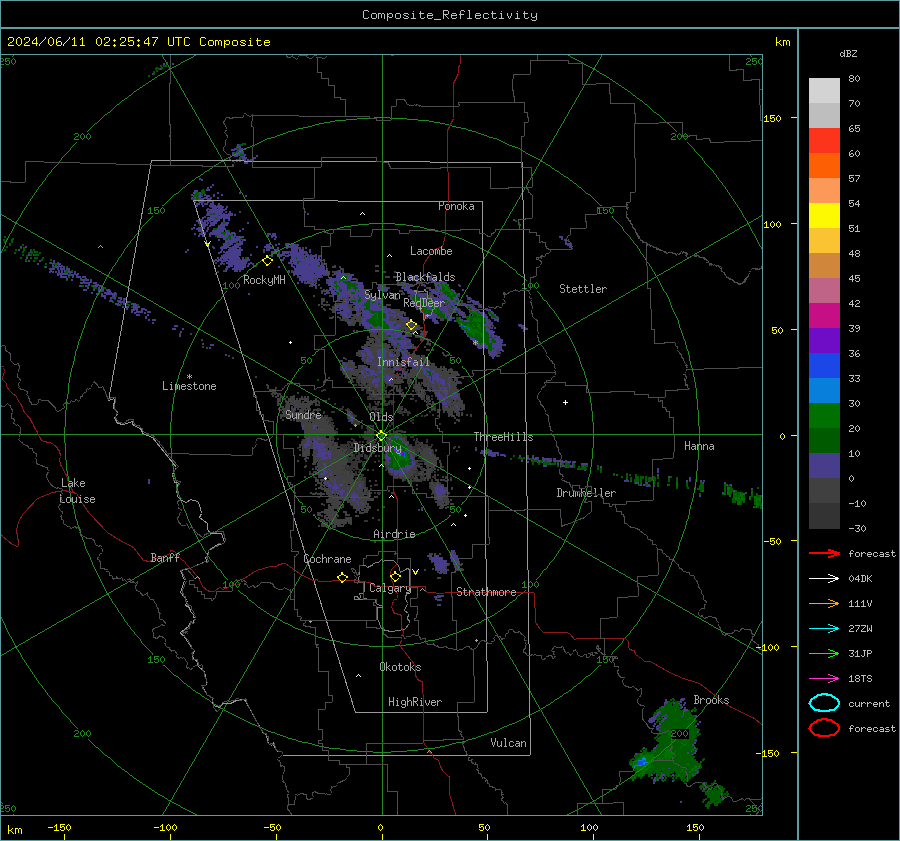Click the RockyMH label
900x841 pixels.
click(x=264, y=280)
